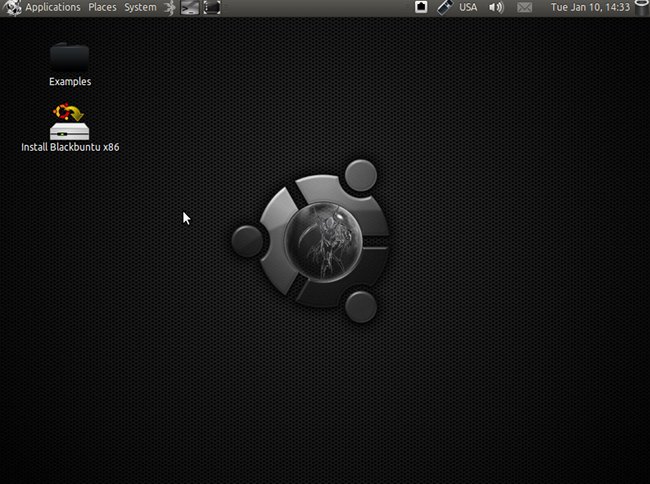650x484 pixels.
Task: Select the Examples folder on desktop
Action: 70,57
